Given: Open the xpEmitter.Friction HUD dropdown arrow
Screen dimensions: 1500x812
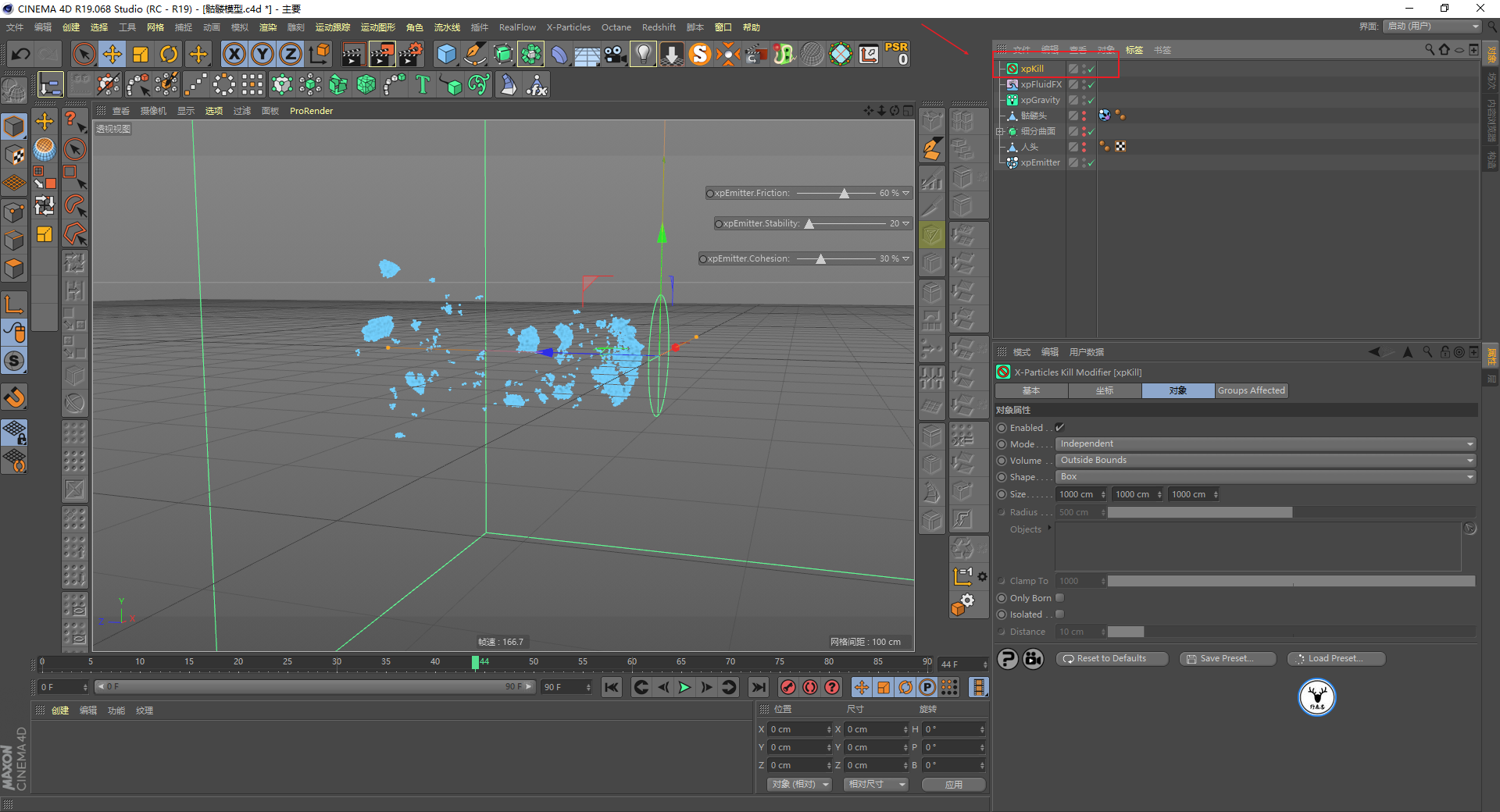Looking at the screenshot, I should (906, 193).
